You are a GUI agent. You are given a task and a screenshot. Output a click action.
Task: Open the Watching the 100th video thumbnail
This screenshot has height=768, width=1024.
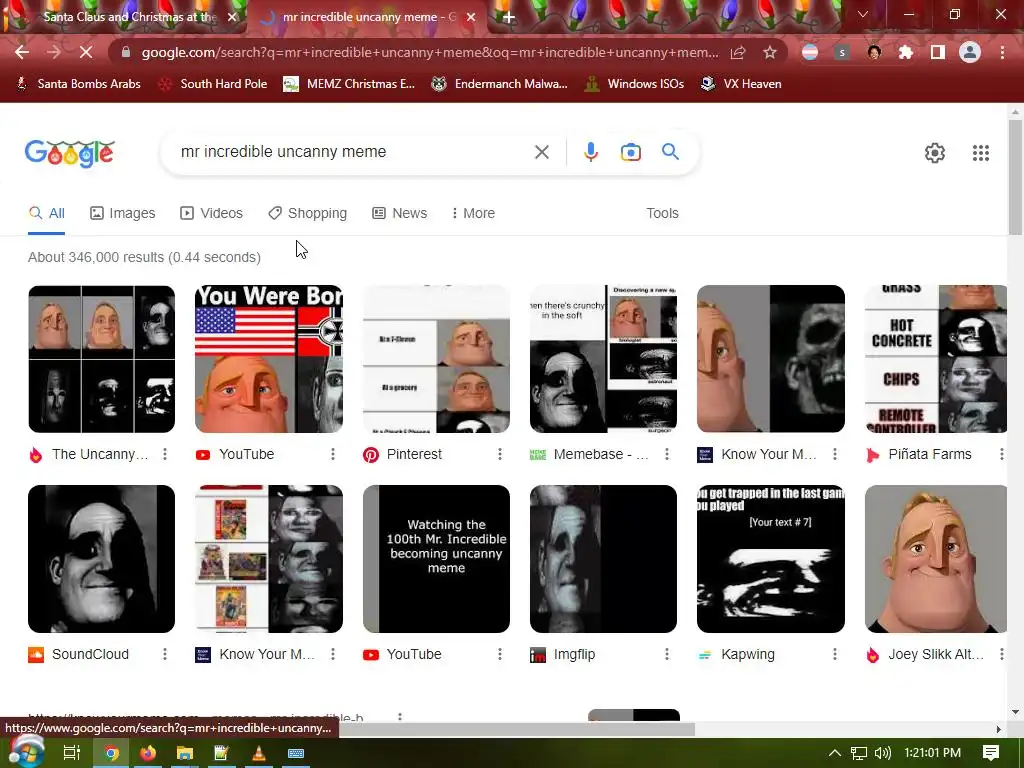tap(436, 558)
